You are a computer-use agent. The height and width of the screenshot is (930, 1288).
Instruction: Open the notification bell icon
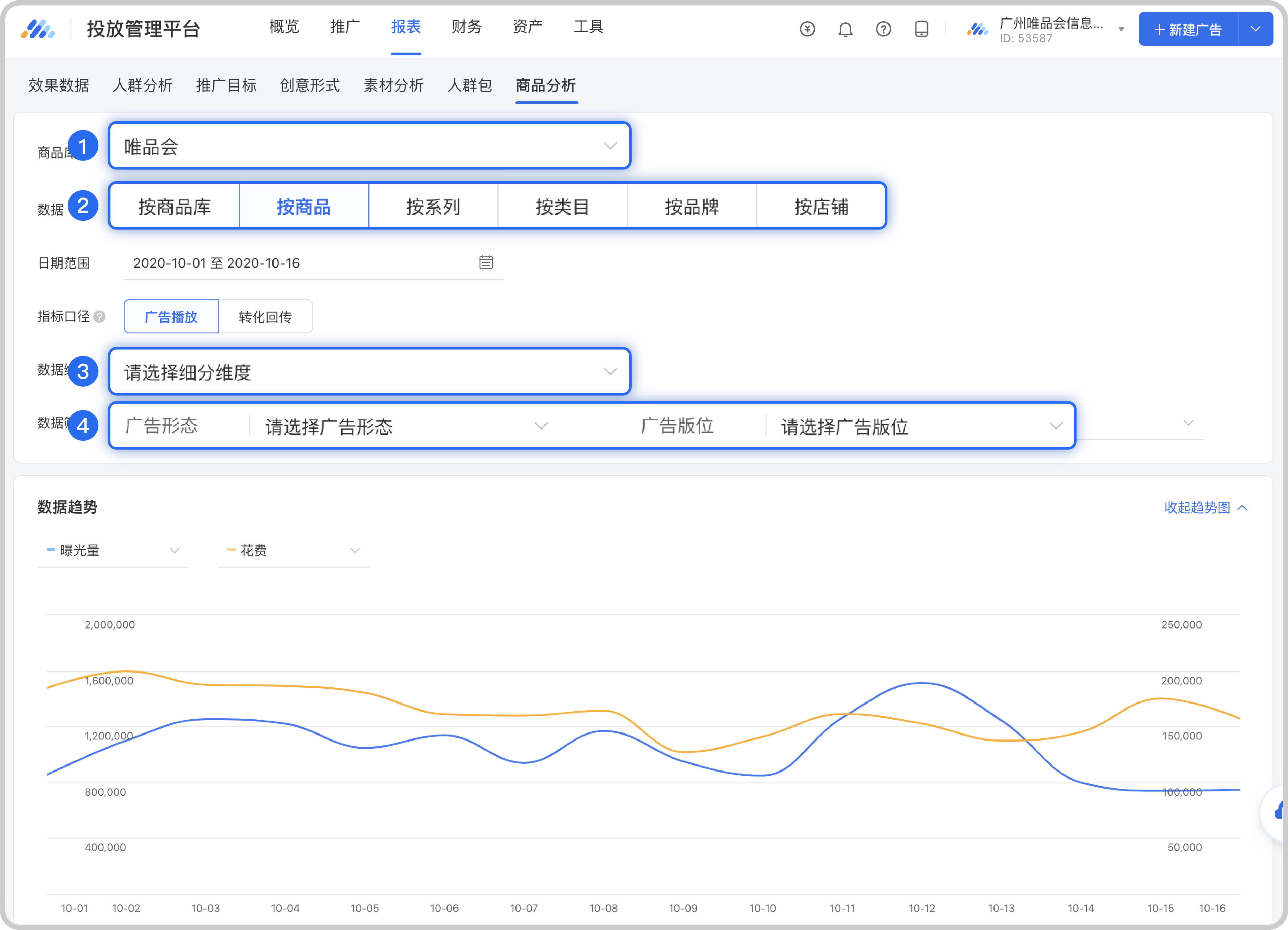point(845,29)
